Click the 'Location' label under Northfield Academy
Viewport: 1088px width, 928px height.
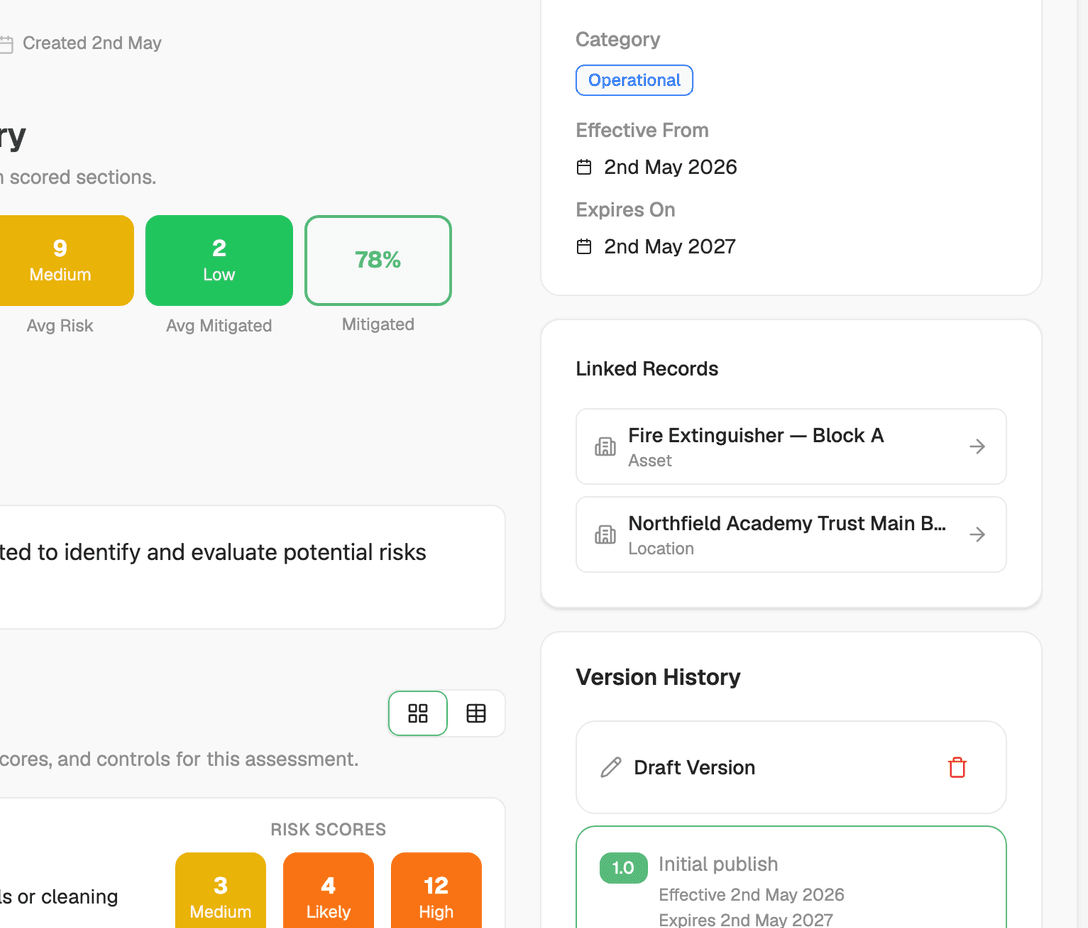point(661,549)
